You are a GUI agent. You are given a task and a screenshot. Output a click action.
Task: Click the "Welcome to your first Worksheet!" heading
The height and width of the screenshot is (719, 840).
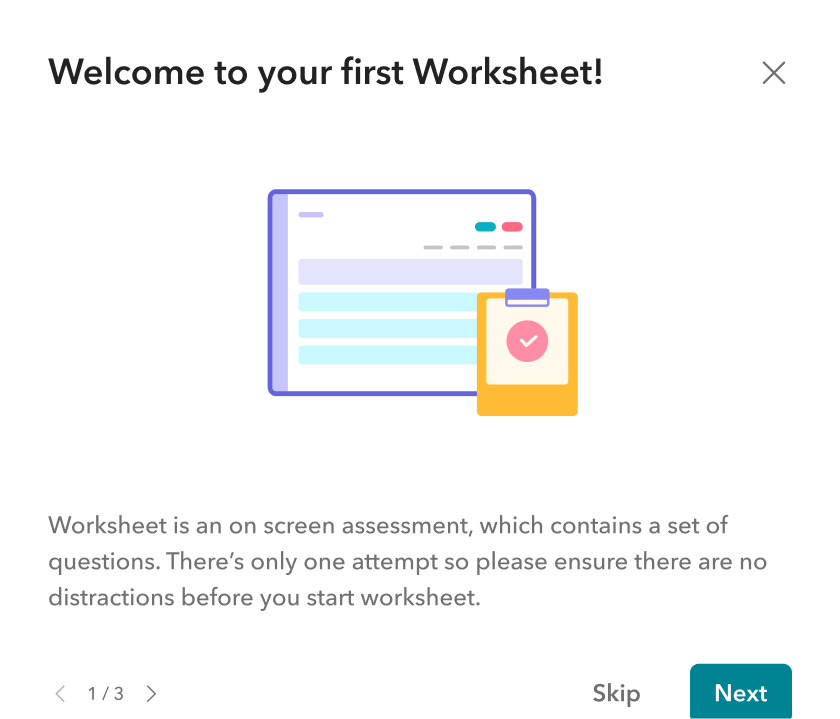[x=326, y=72]
